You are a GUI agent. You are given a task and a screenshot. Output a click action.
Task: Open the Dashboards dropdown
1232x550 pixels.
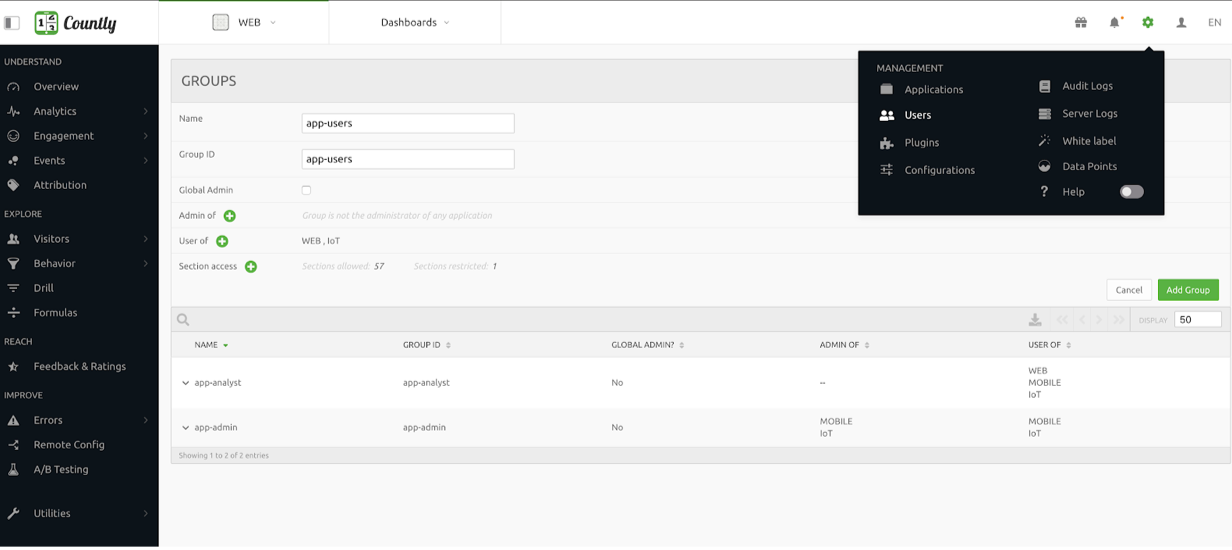coord(415,22)
